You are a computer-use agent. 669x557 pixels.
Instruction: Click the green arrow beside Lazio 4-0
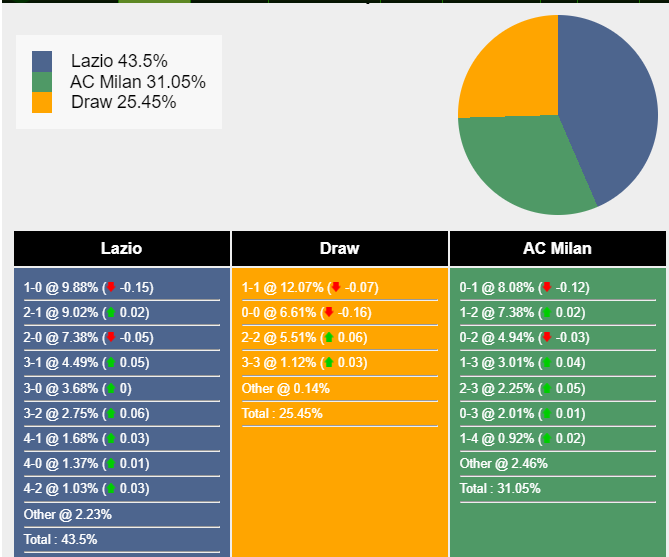111,463
